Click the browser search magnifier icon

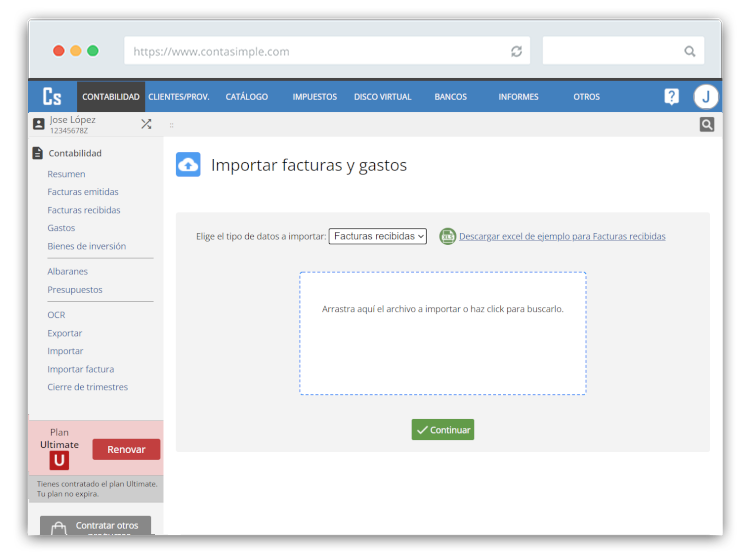click(x=689, y=51)
